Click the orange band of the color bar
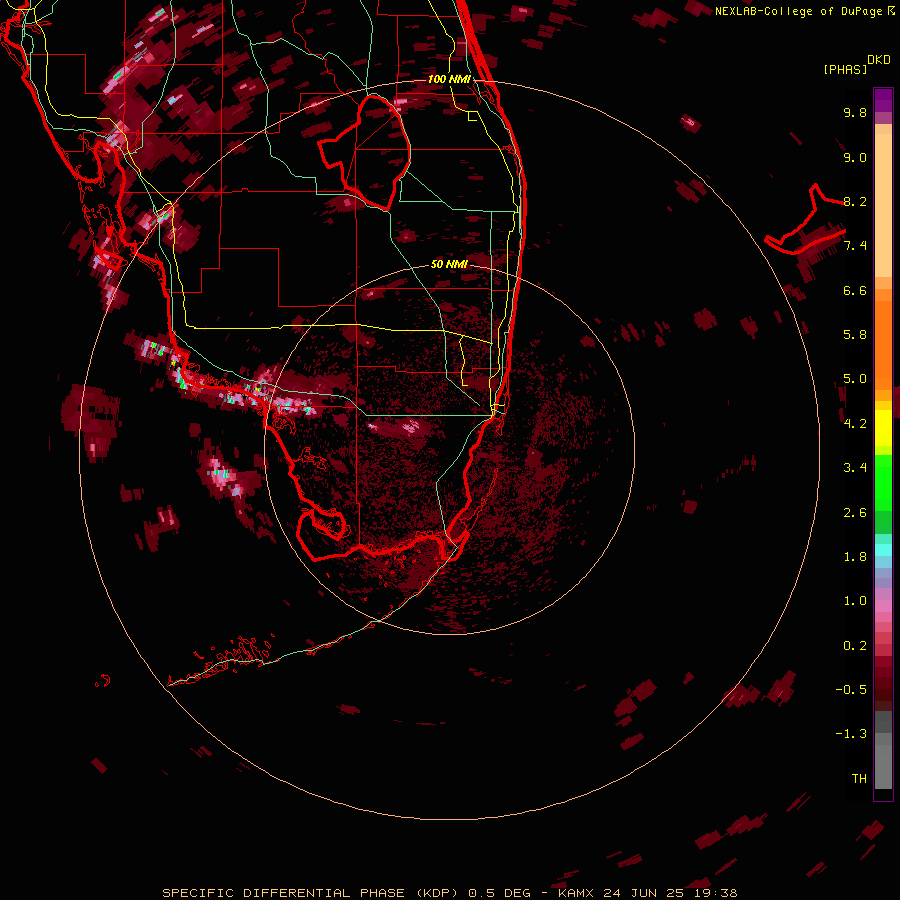Image resolution: width=900 pixels, height=900 pixels. [883, 344]
